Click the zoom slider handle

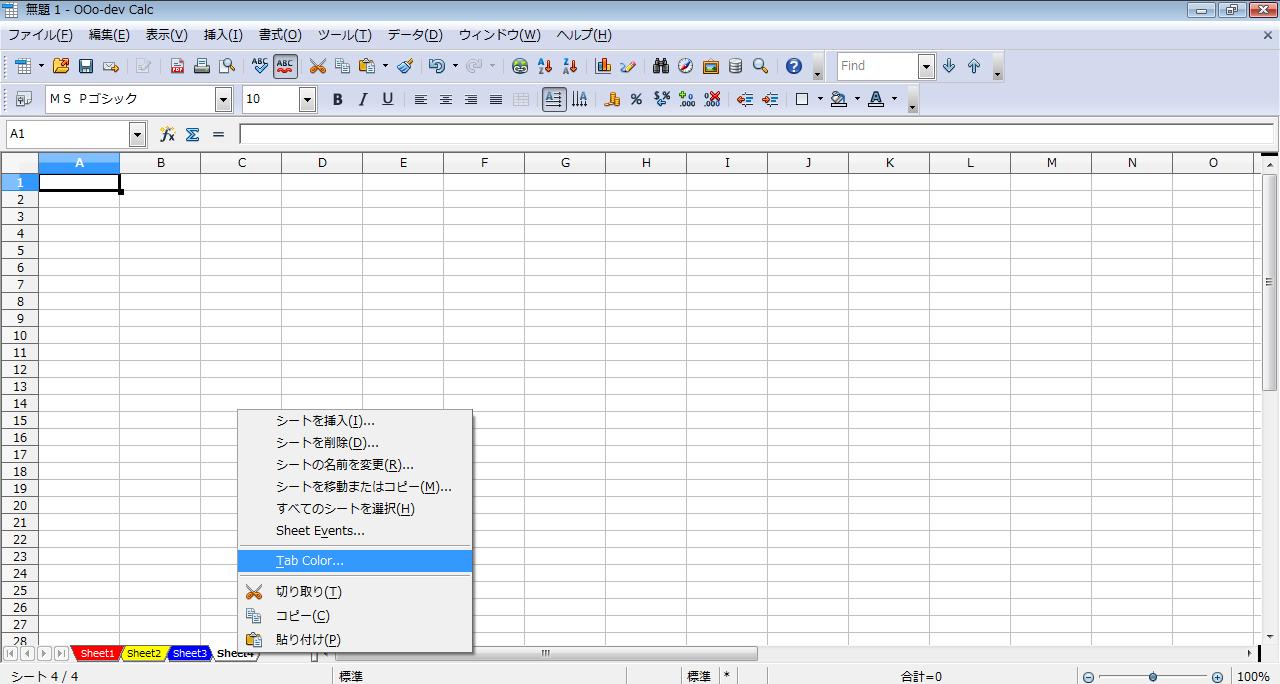pos(1153,677)
